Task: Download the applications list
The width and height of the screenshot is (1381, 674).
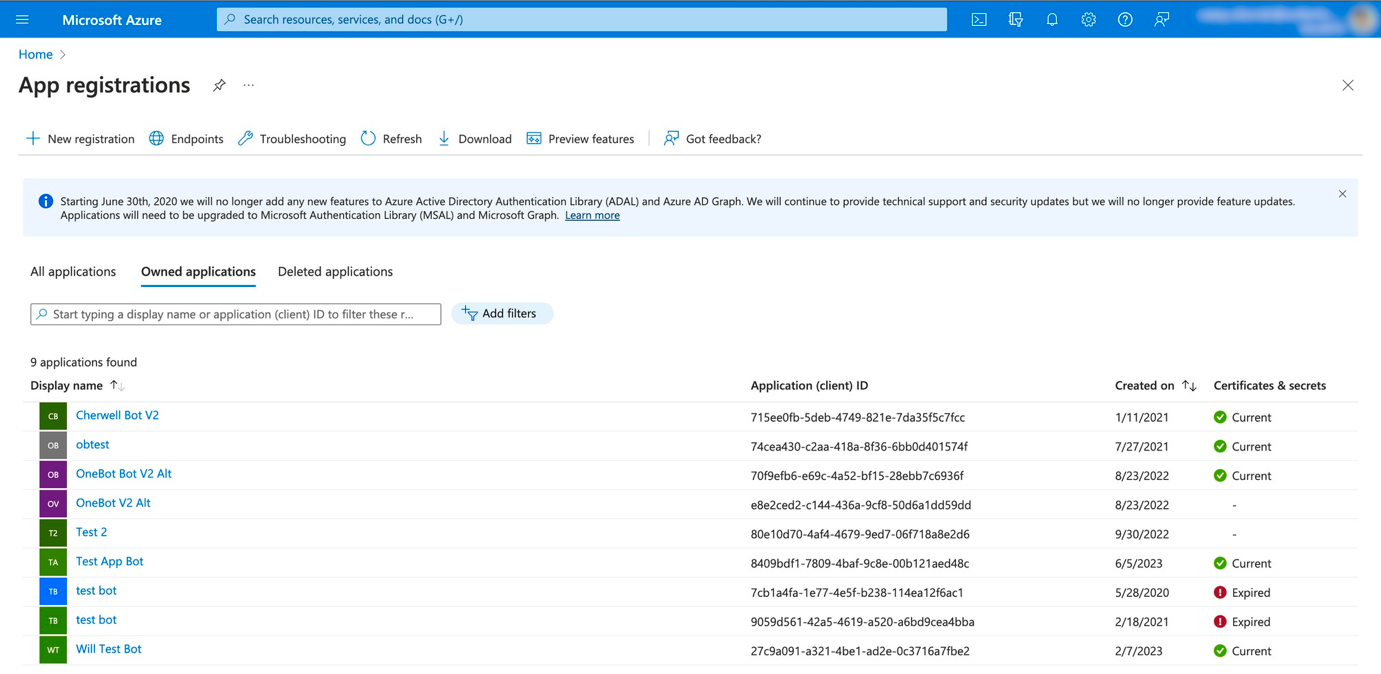Action: click(474, 139)
